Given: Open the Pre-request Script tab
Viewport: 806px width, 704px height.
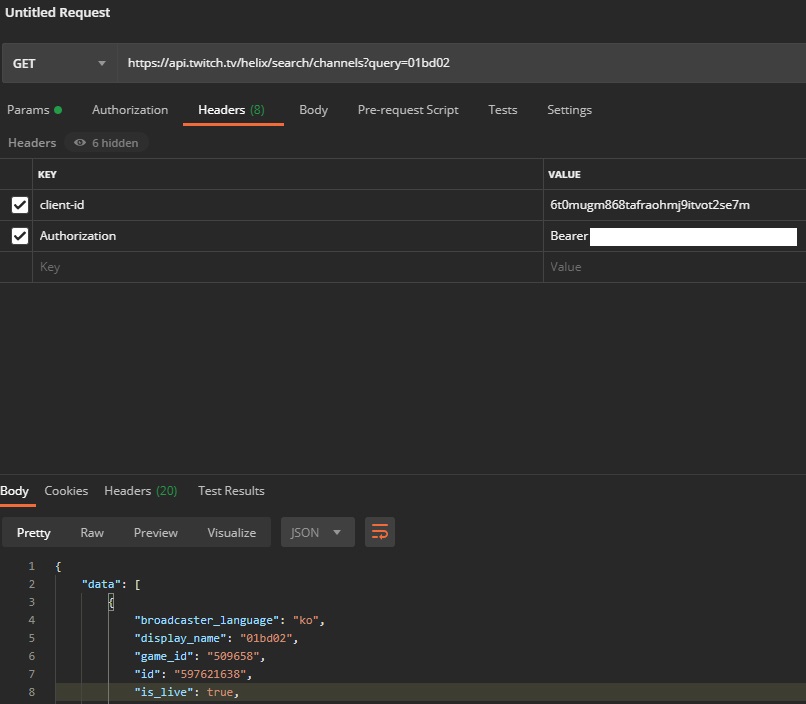Looking at the screenshot, I should pyautogui.click(x=408, y=110).
